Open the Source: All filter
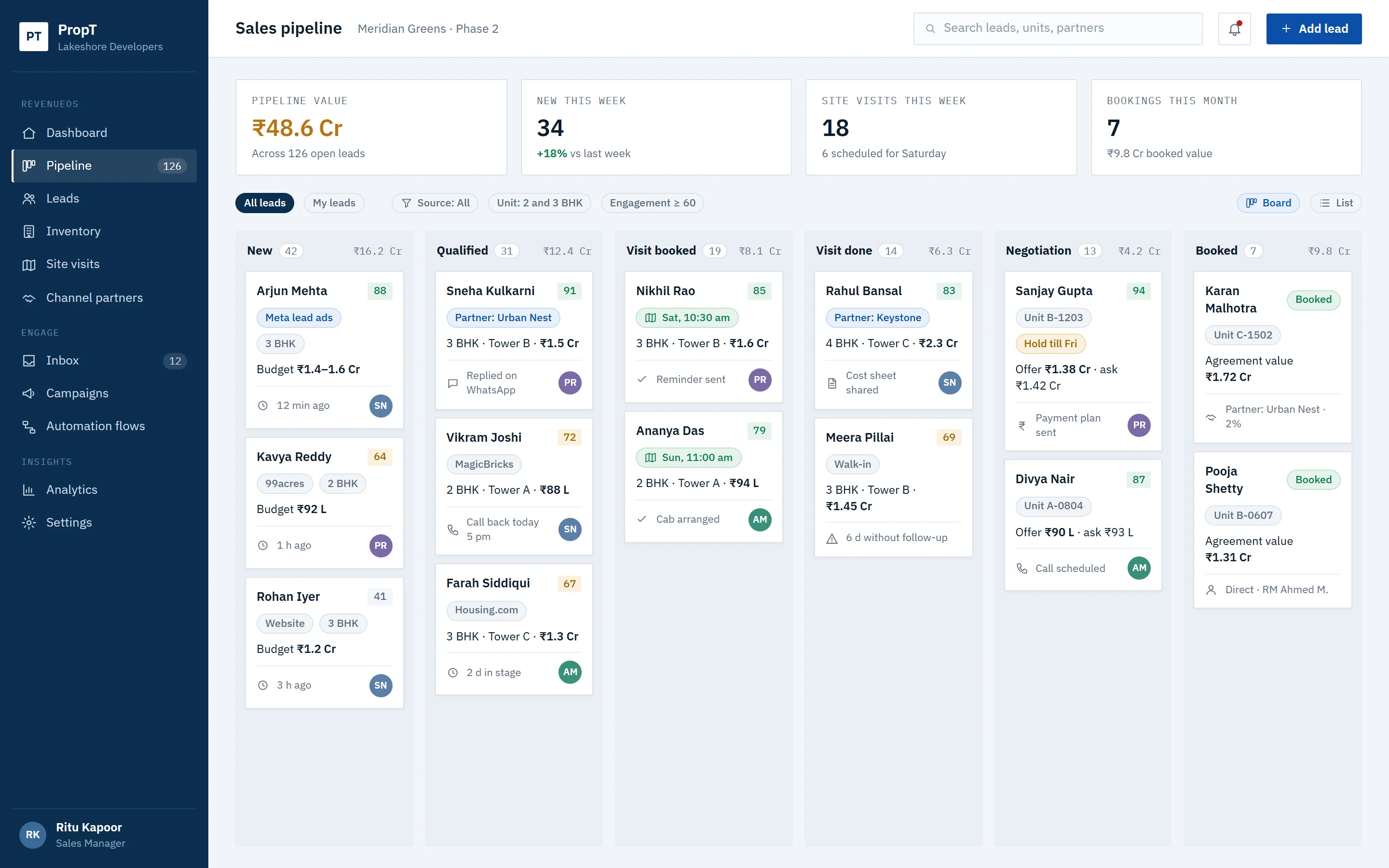This screenshot has height=868, width=1389. click(x=435, y=203)
